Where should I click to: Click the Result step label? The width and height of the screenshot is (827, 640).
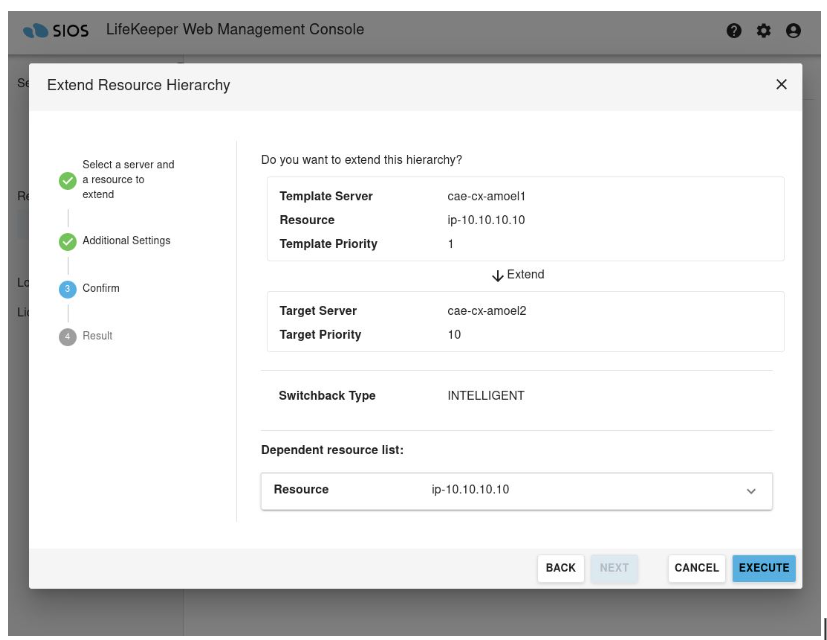coord(97,336)
